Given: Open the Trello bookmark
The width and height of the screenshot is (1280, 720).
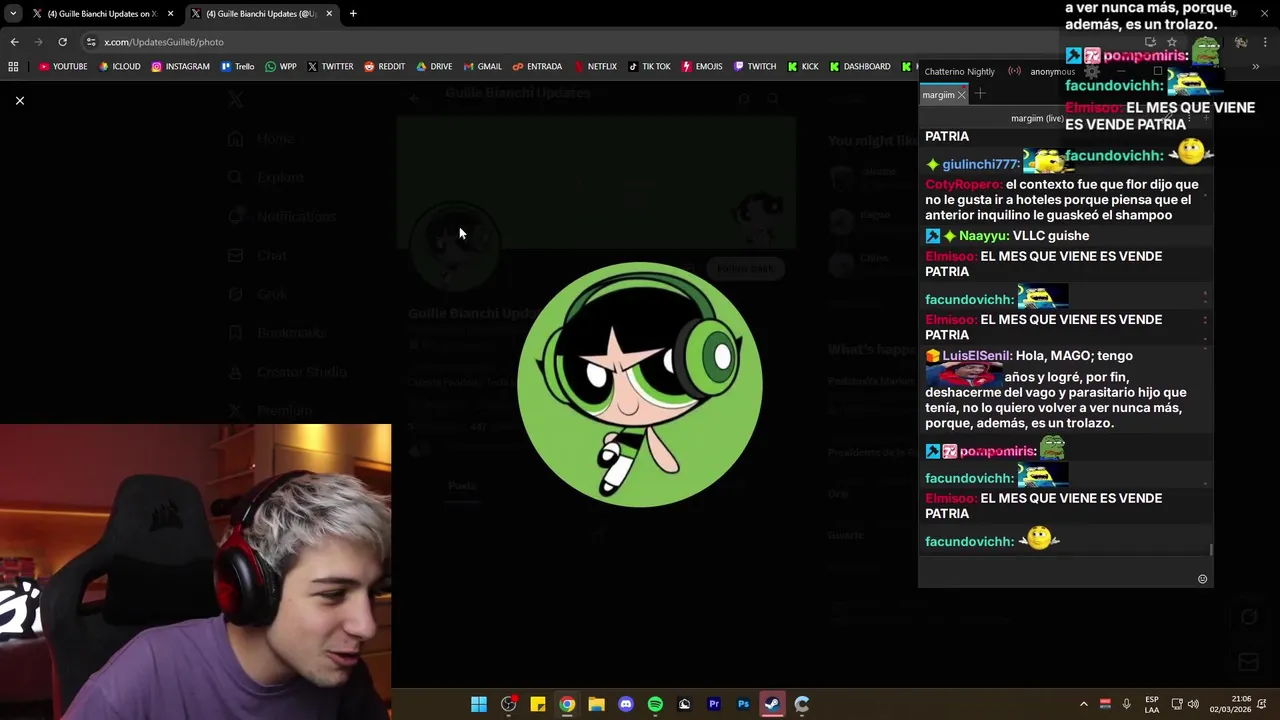Looking at the screenshot, I should point(238,67).
